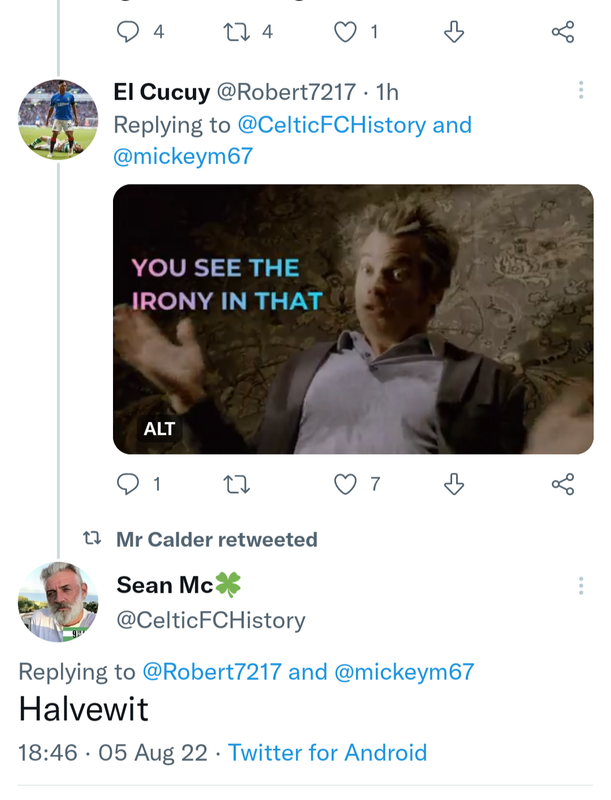The height and width of the screenshot is (800, 611).
Task: Download El Cucuy's GIF tweet
Action: (454, 484)
